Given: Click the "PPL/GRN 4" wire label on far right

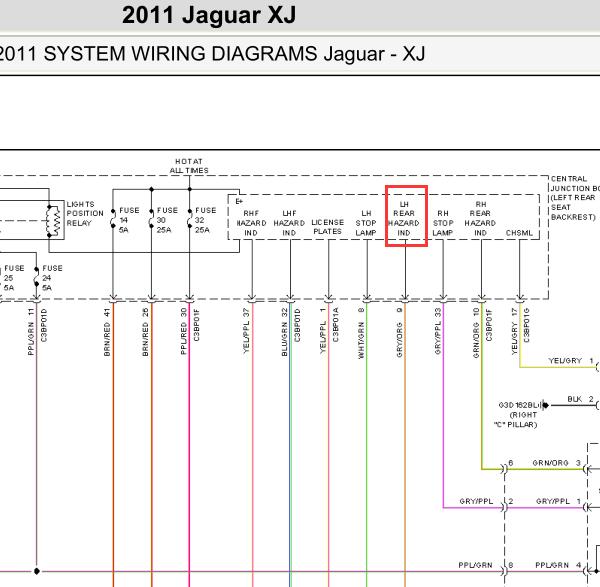Looking at the screenshot, I should click(x=558, y=565).
